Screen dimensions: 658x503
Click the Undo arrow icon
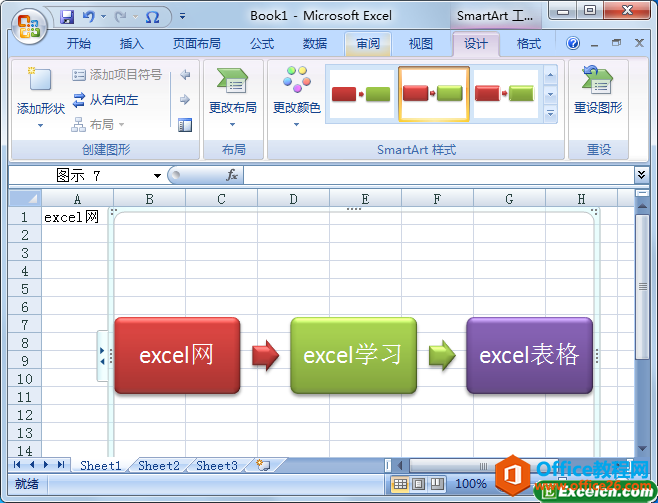pyautogui.click(x=89, y=17)
